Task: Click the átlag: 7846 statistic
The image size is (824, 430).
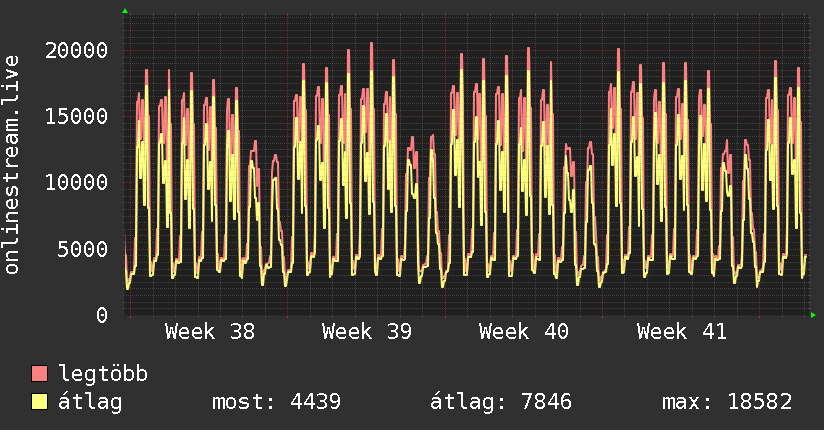Action: pos(500,402)
